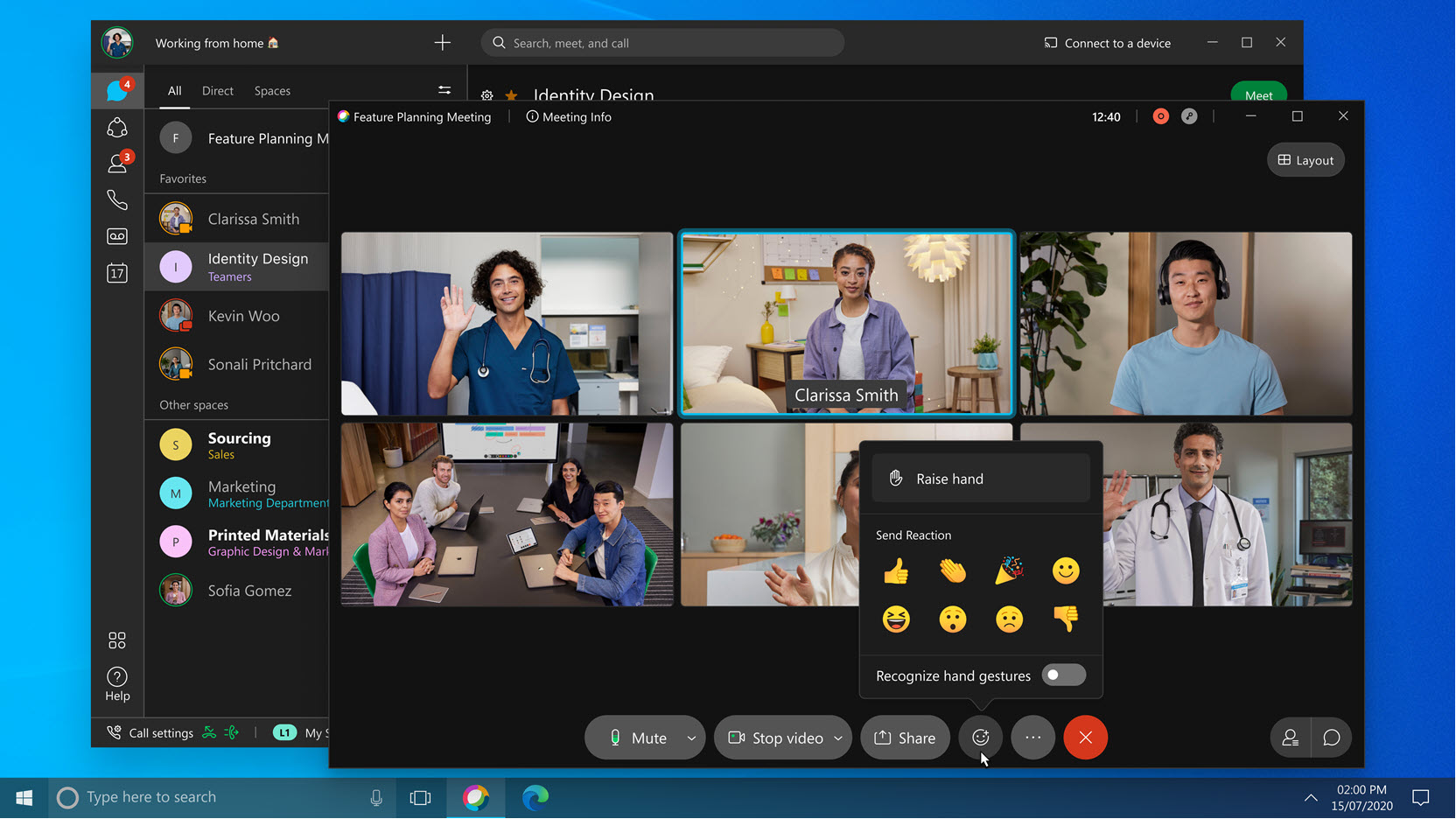1456x819 pixels.
Task: Open the profile avatar at top left
Action: [x=117, y=42]
